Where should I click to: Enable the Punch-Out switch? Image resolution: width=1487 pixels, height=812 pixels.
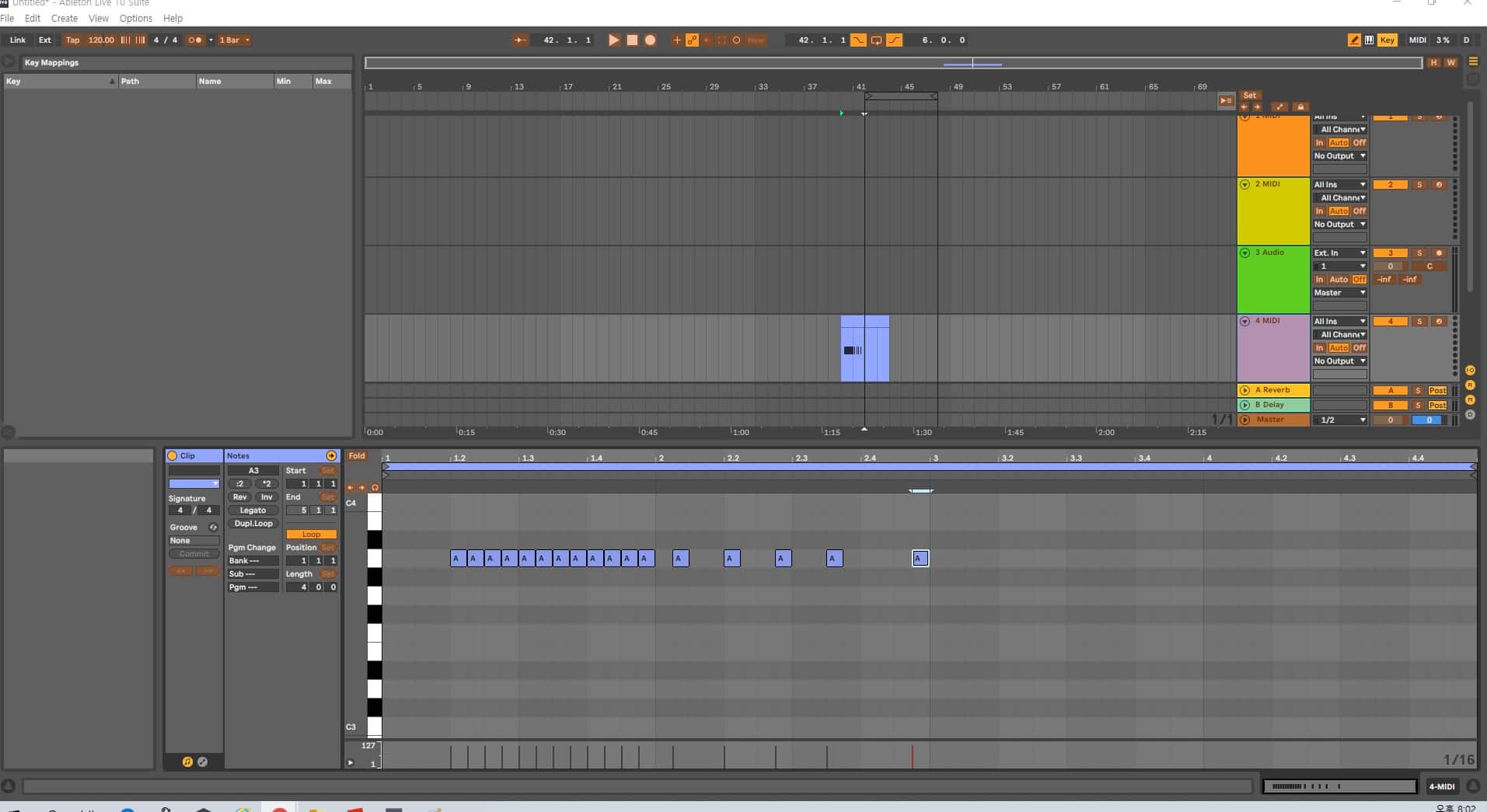click(x=895, y=40)
